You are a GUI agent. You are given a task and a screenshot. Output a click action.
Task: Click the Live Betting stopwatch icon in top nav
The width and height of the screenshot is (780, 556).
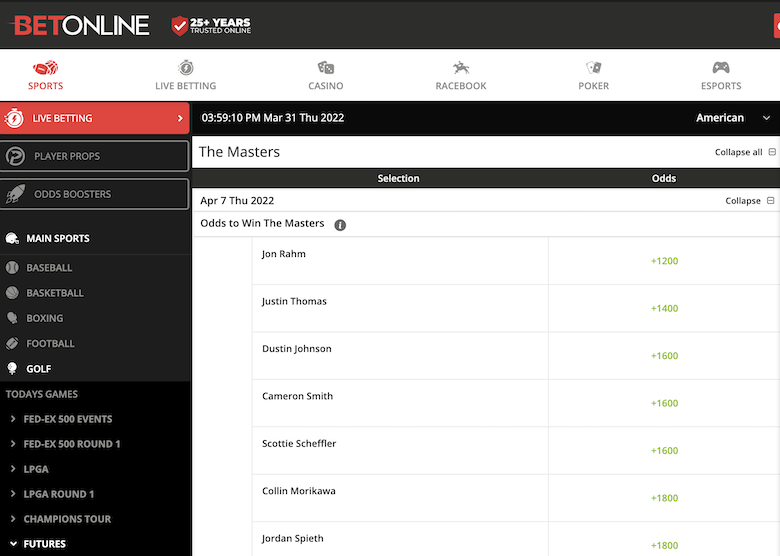(x=186, y=68)
